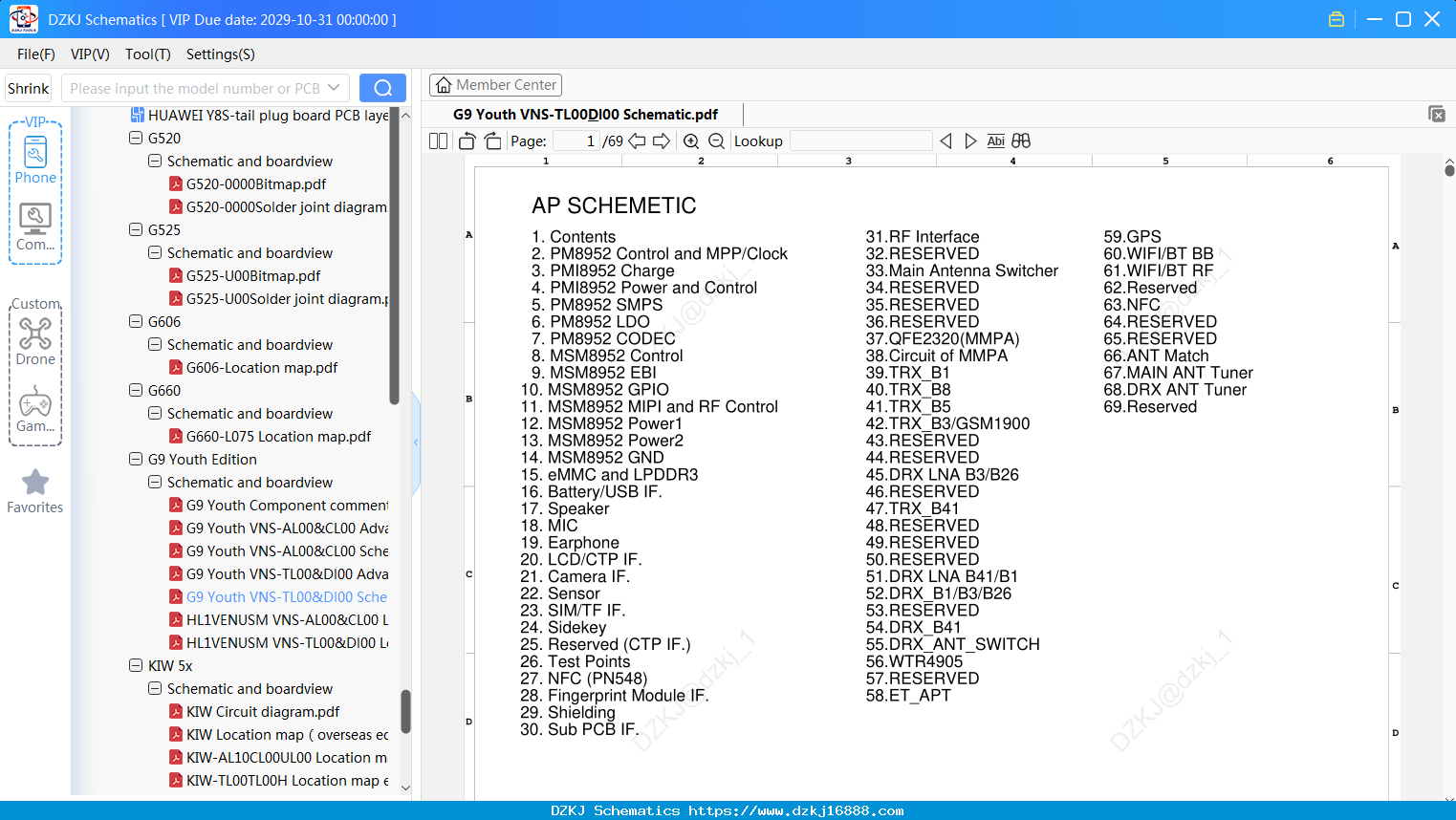This screenshot has height=820, width=1456.
Task: Open the Computer repair category
Action: click(x=35, y=227)
